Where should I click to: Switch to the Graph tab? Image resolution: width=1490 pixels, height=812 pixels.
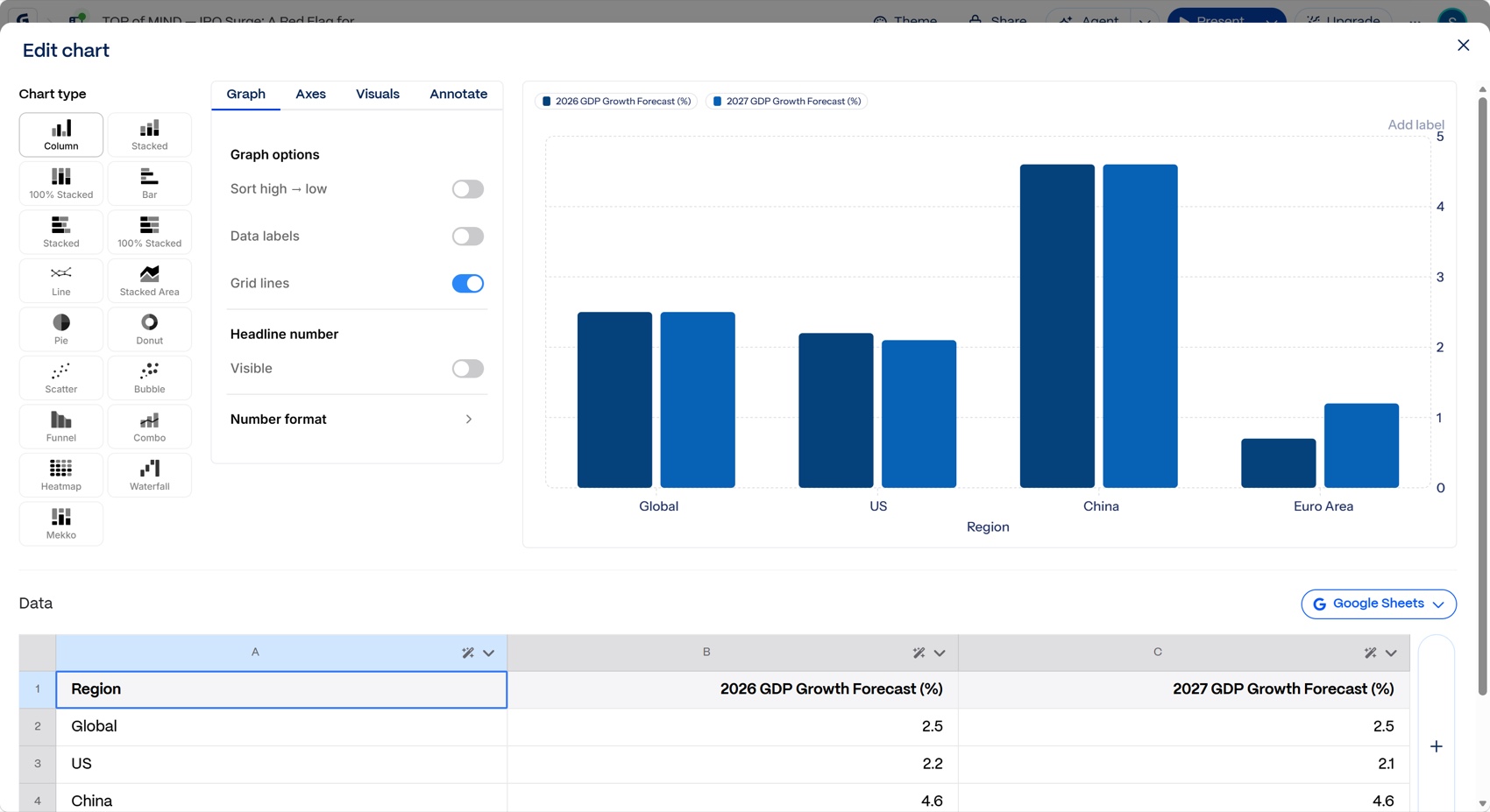click(246, 95)
